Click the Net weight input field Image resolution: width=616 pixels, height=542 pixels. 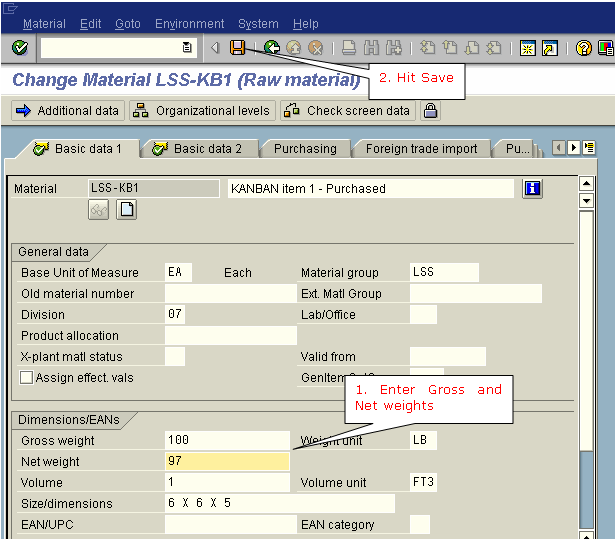point(227,461)
